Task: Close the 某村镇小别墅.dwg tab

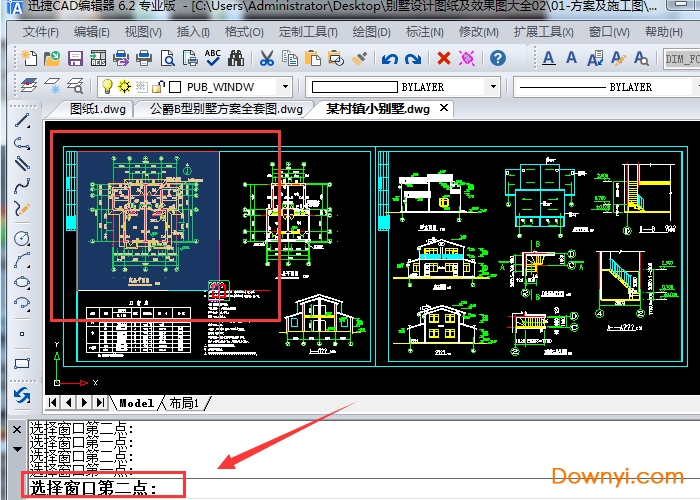Action: (443, 108)
